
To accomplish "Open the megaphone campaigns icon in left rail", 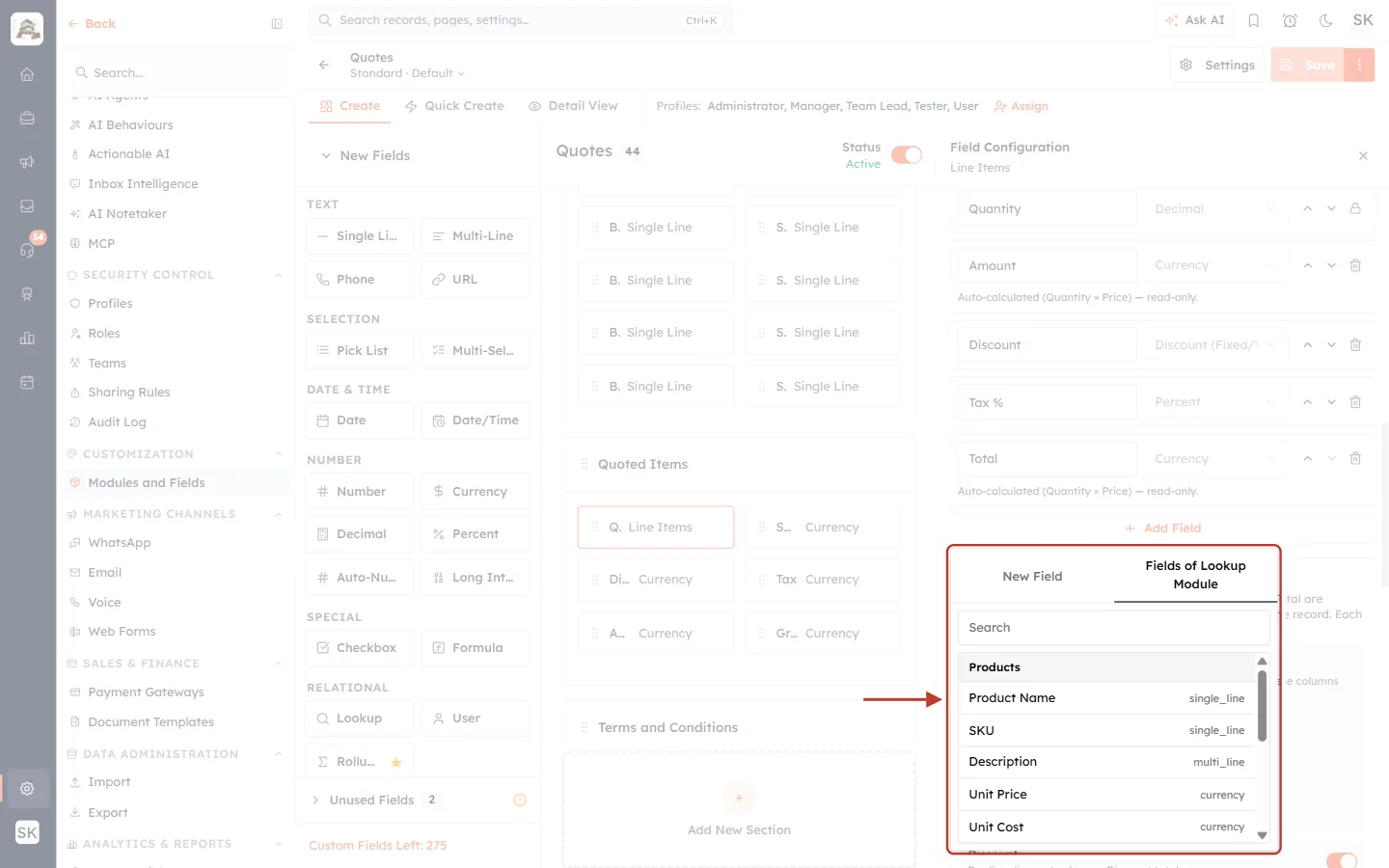I will click(27, 162).
